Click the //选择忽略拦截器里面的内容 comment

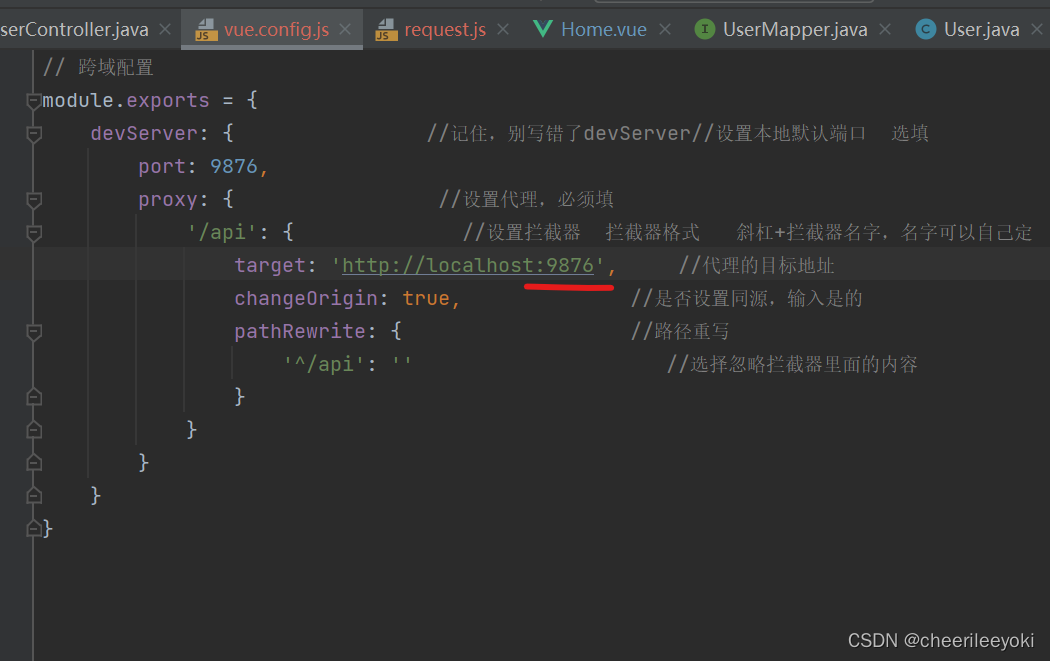click(792, 364)
